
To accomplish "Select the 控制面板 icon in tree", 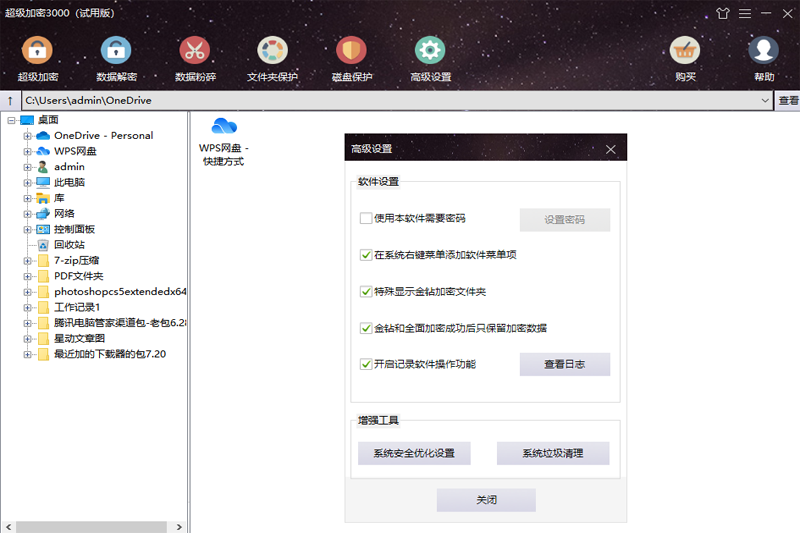I will 43,230.
